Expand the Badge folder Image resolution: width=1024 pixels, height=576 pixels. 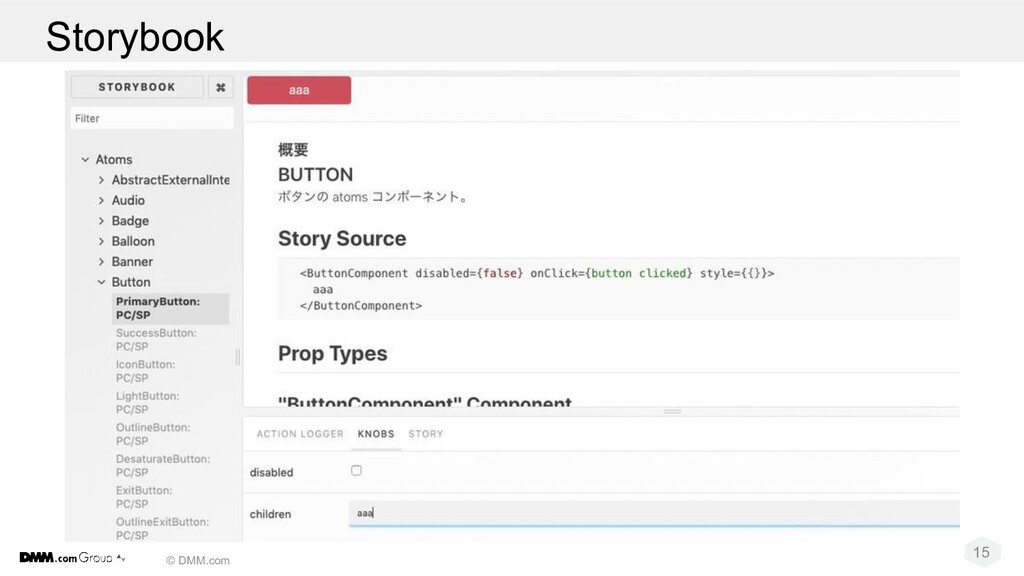[101, 221]
